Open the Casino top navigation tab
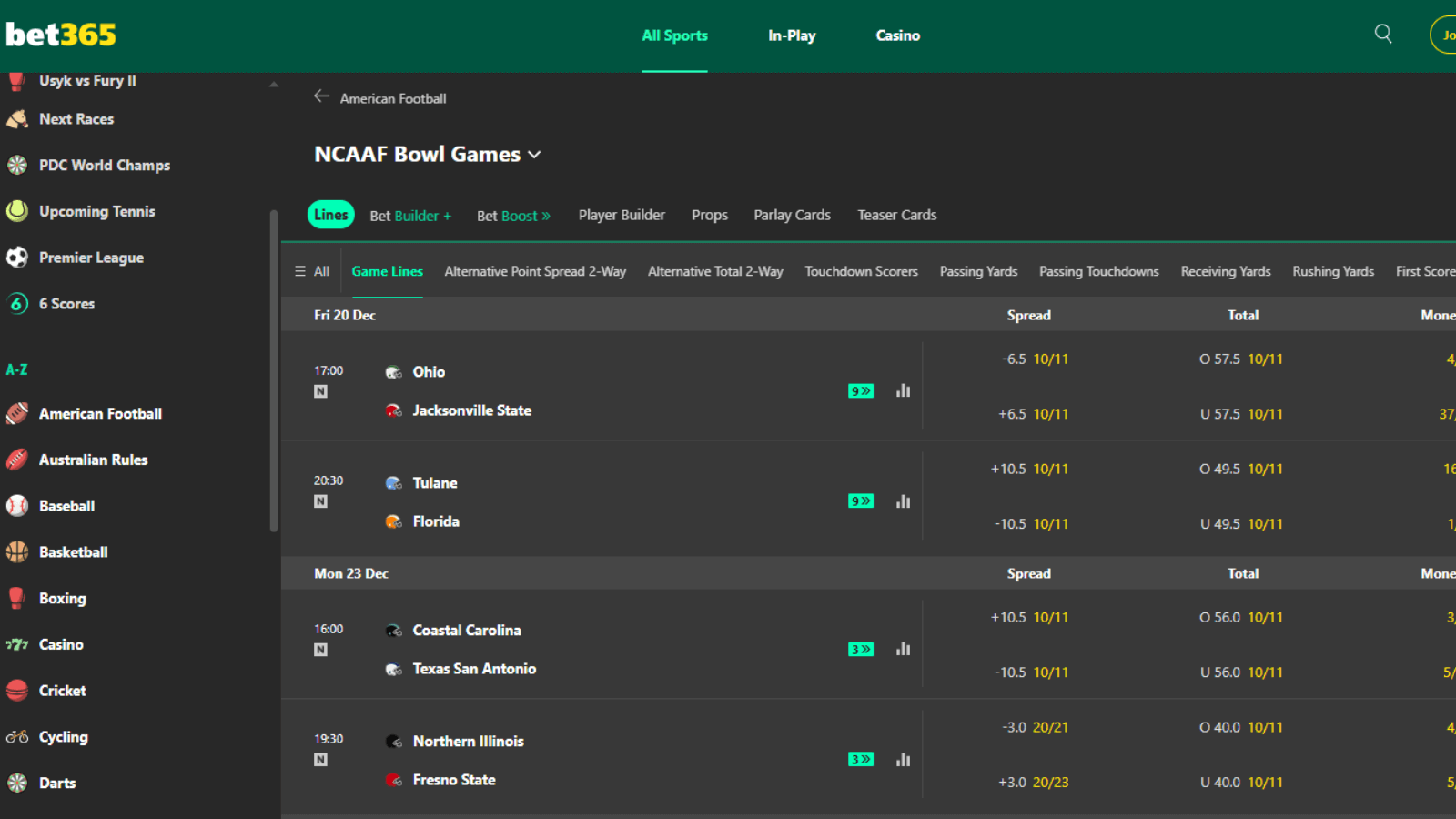 (897, 35)
